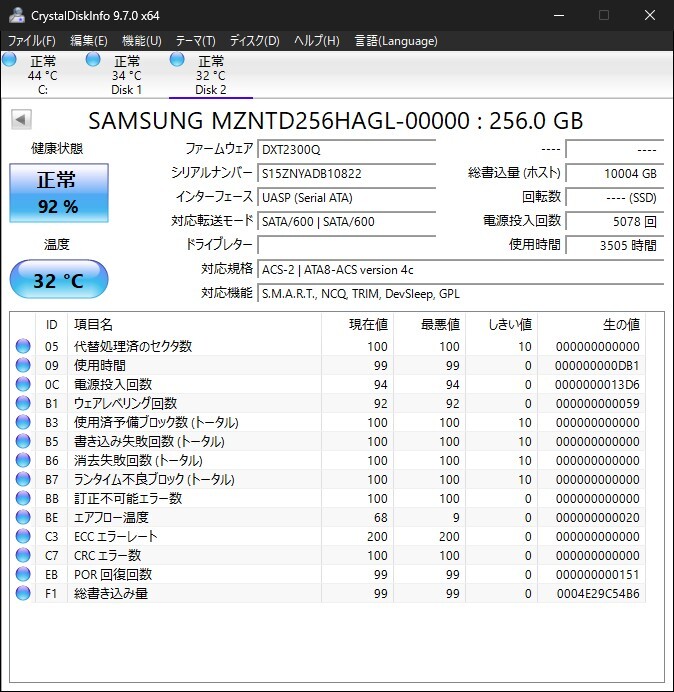This screenshot has width=674, height=692.
Task: Open the 編集(E) menu
Action: click(89, 41)
